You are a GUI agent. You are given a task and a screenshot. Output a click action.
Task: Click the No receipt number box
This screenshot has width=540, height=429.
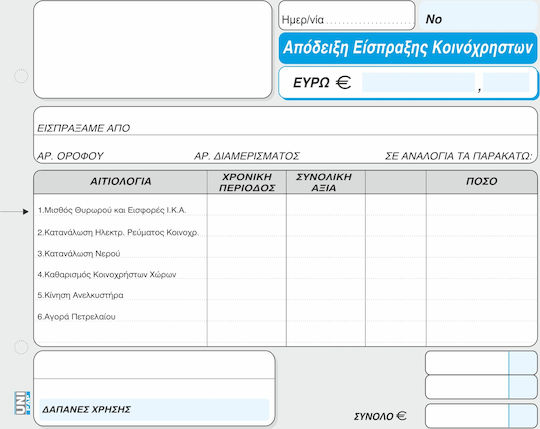click(x=478, y=15)
